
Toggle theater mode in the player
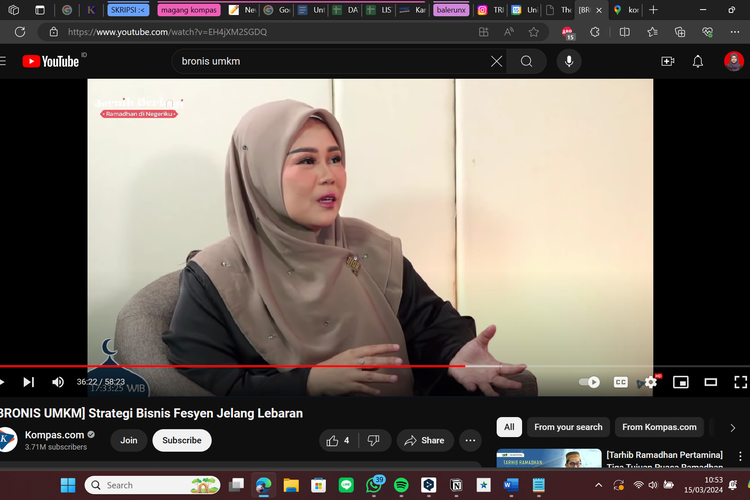(711, 382)
